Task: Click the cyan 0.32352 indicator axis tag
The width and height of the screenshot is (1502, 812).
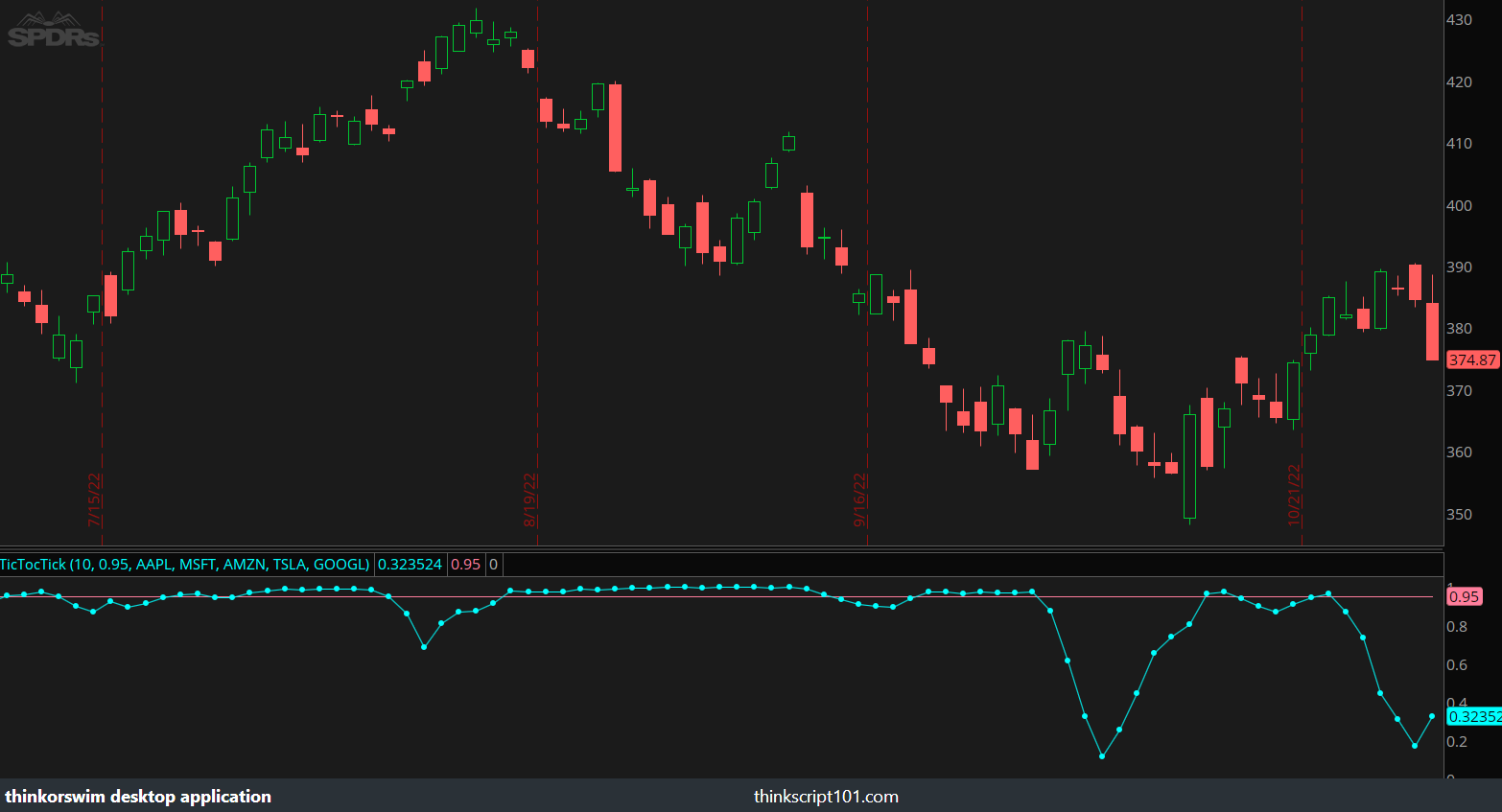Action: pyautogui.click(x=1474, y=716)
